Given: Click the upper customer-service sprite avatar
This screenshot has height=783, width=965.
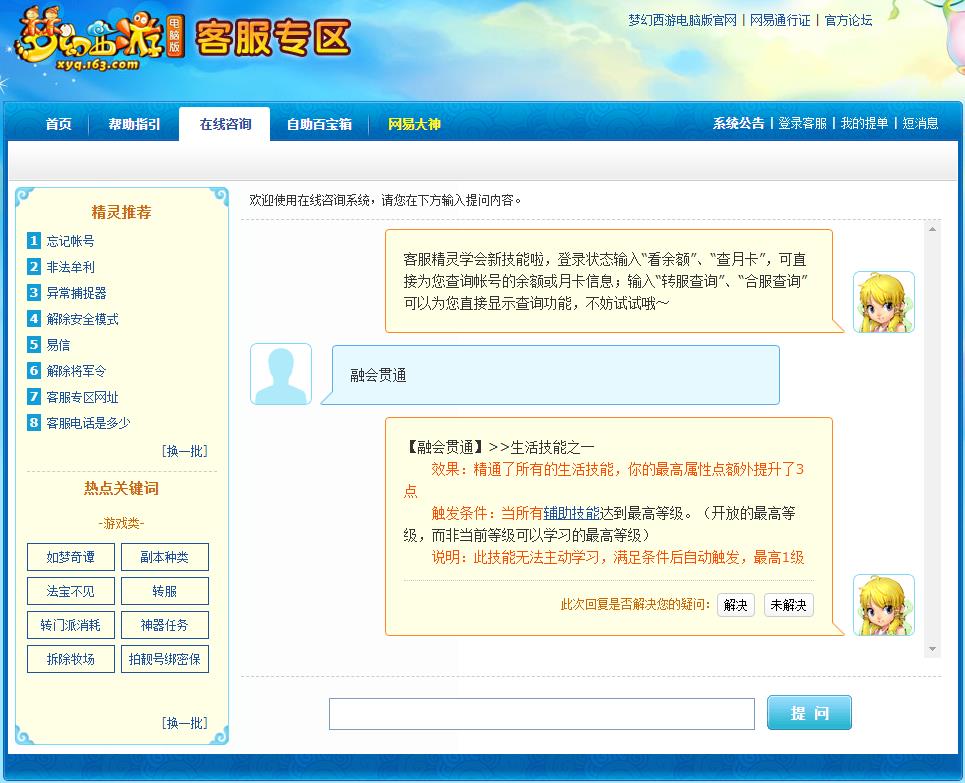Looking at the screenshot, I should [884, 302].
